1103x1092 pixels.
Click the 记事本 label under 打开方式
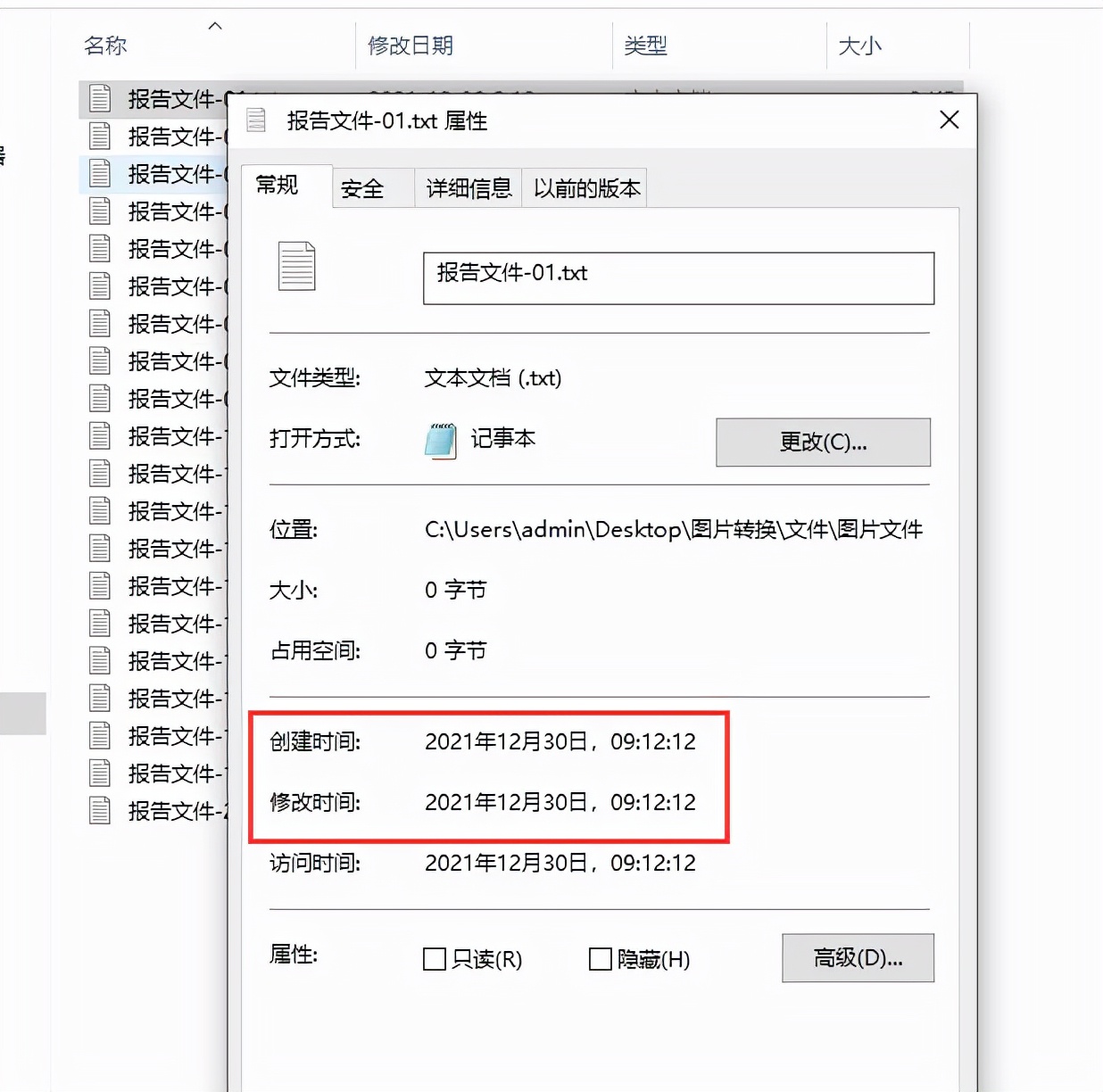tap(503, 438)
